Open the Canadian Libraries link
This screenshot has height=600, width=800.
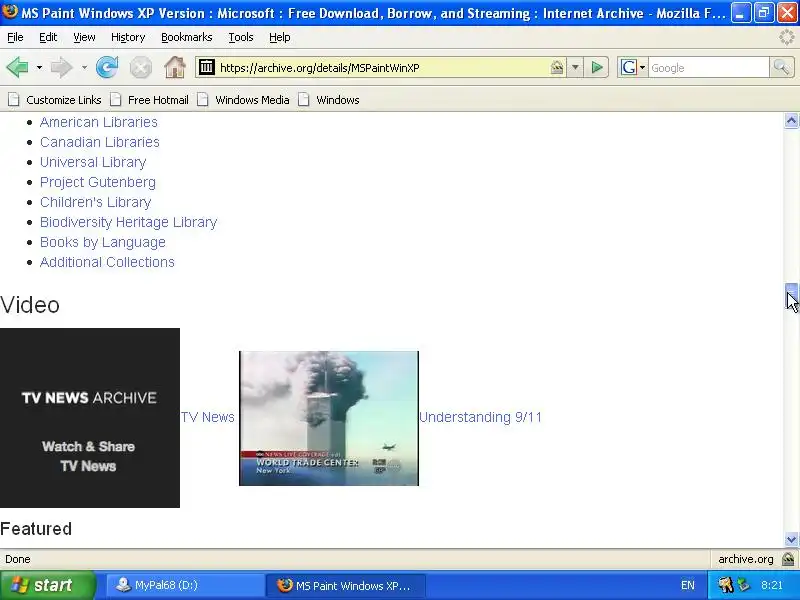pyautogui.click(x=99, y=142)
